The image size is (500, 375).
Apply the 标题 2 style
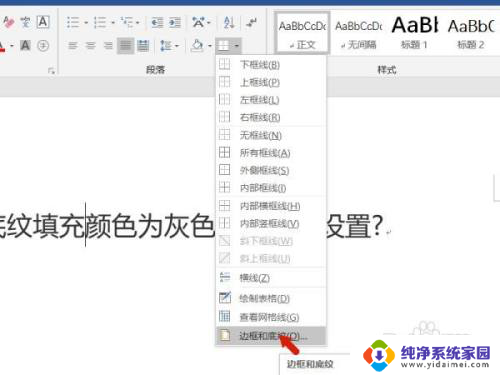pyautogui.click(x=471, y=33)
